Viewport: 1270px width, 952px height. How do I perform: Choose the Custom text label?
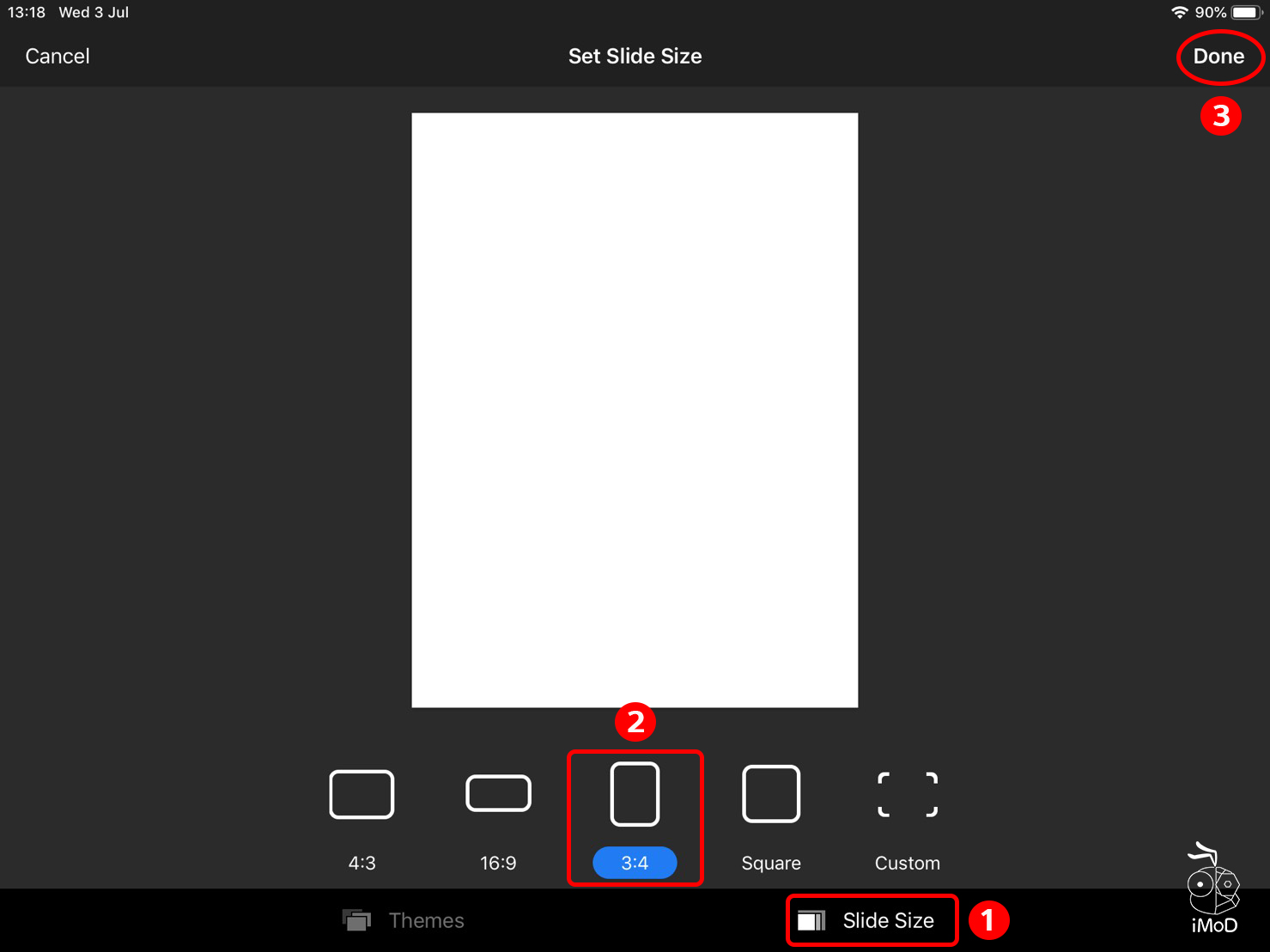click(x=907, y=863)
